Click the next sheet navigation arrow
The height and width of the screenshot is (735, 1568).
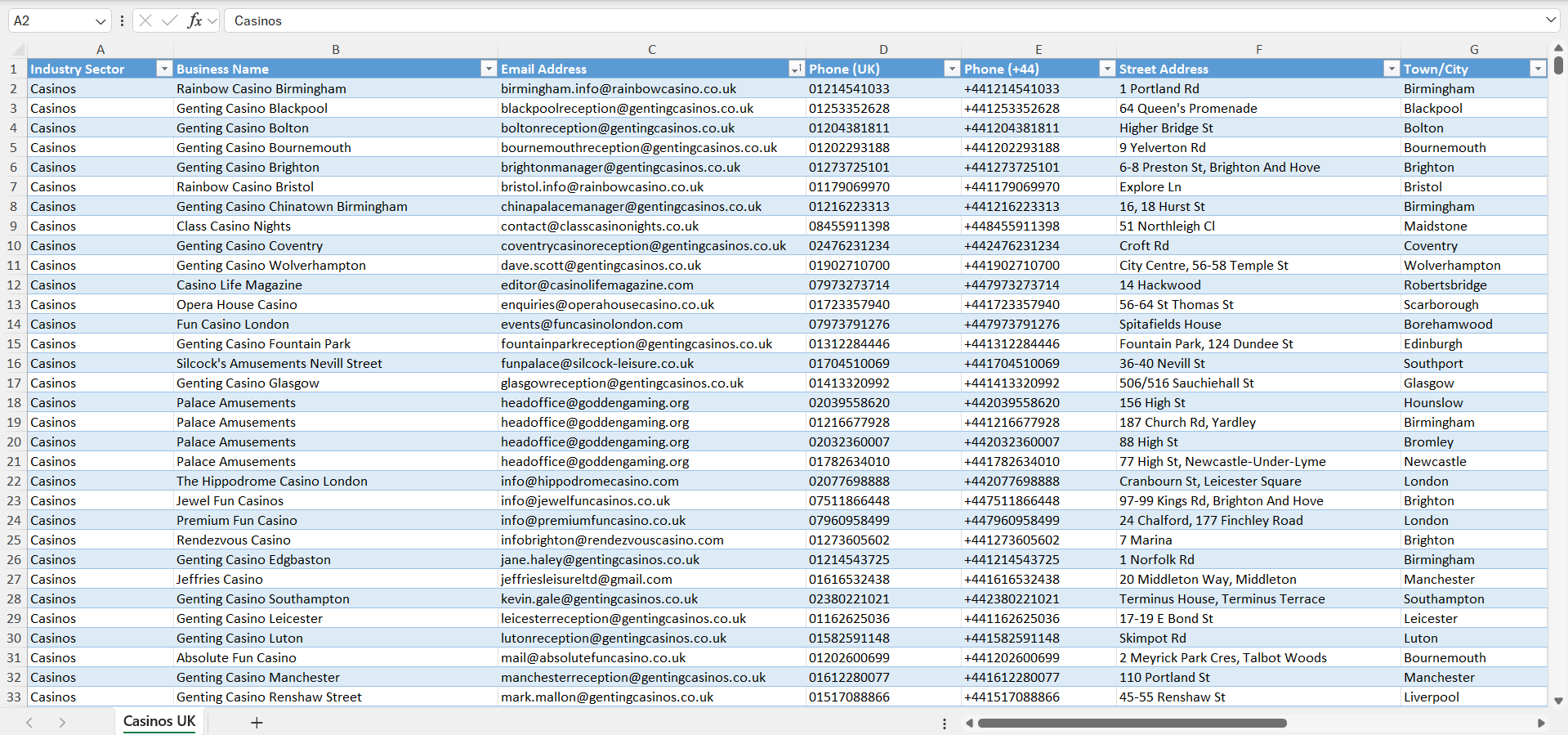tap(62, 722)
